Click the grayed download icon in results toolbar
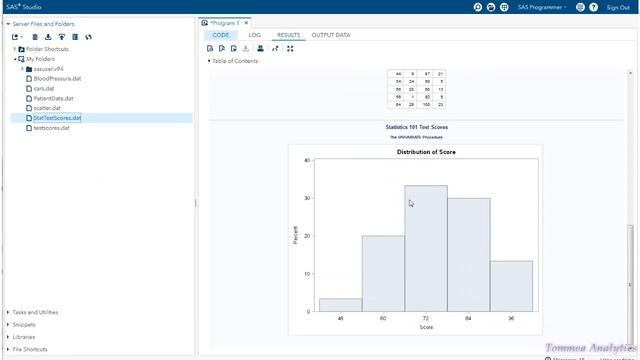This screenshot has width=640, height=360. pyautogui.click(x=246, y=49)
